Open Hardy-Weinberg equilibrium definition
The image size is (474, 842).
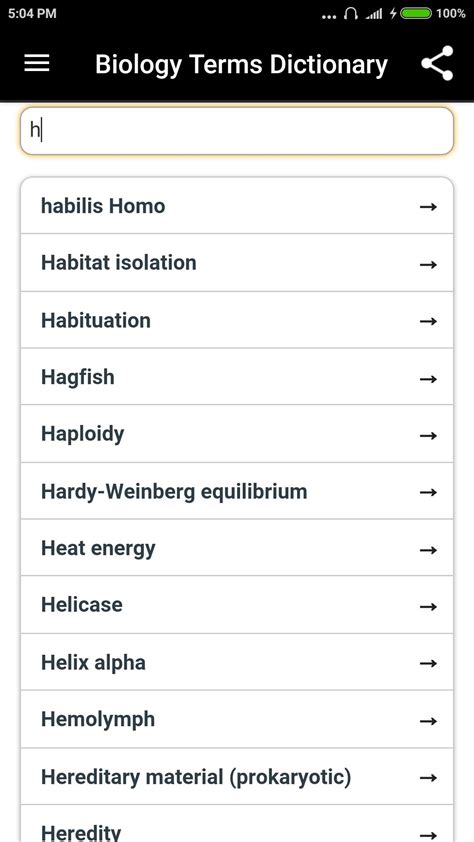(237, 491)
